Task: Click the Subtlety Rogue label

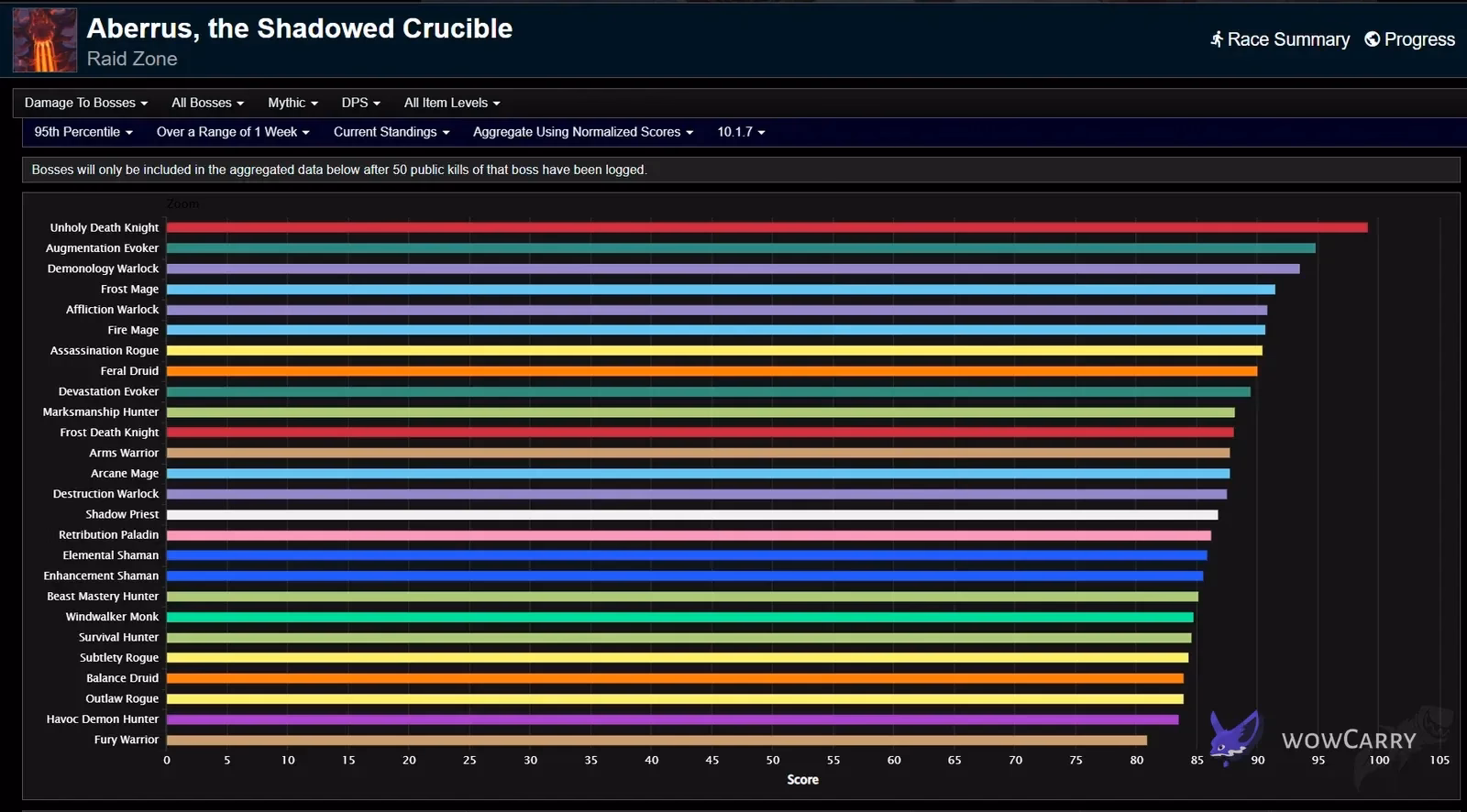Action: [119, 658]
